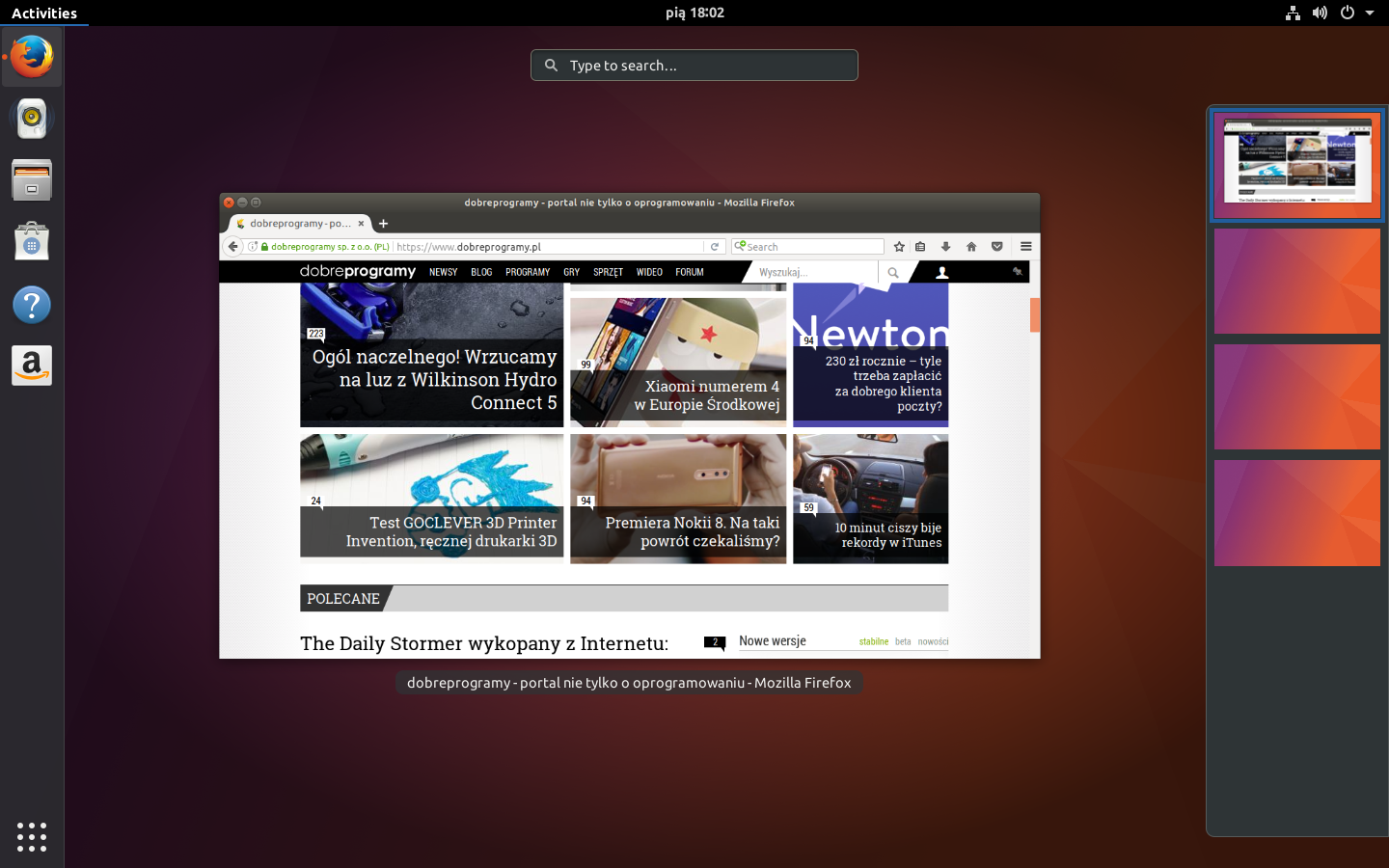
Task: Click the Firefox back arrow button
Action: click(232, 247)
